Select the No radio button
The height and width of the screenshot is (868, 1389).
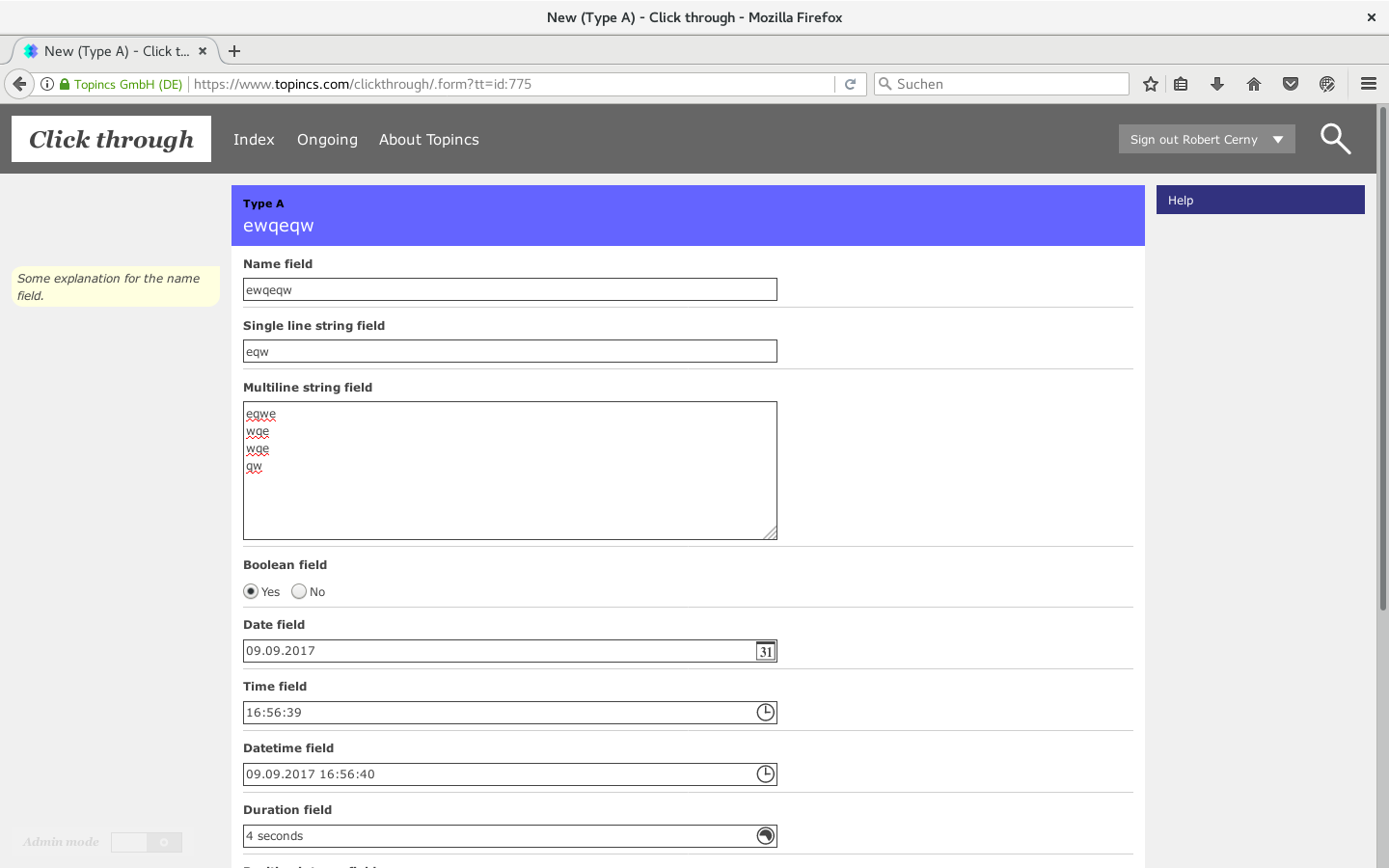(x=299, y=591)
